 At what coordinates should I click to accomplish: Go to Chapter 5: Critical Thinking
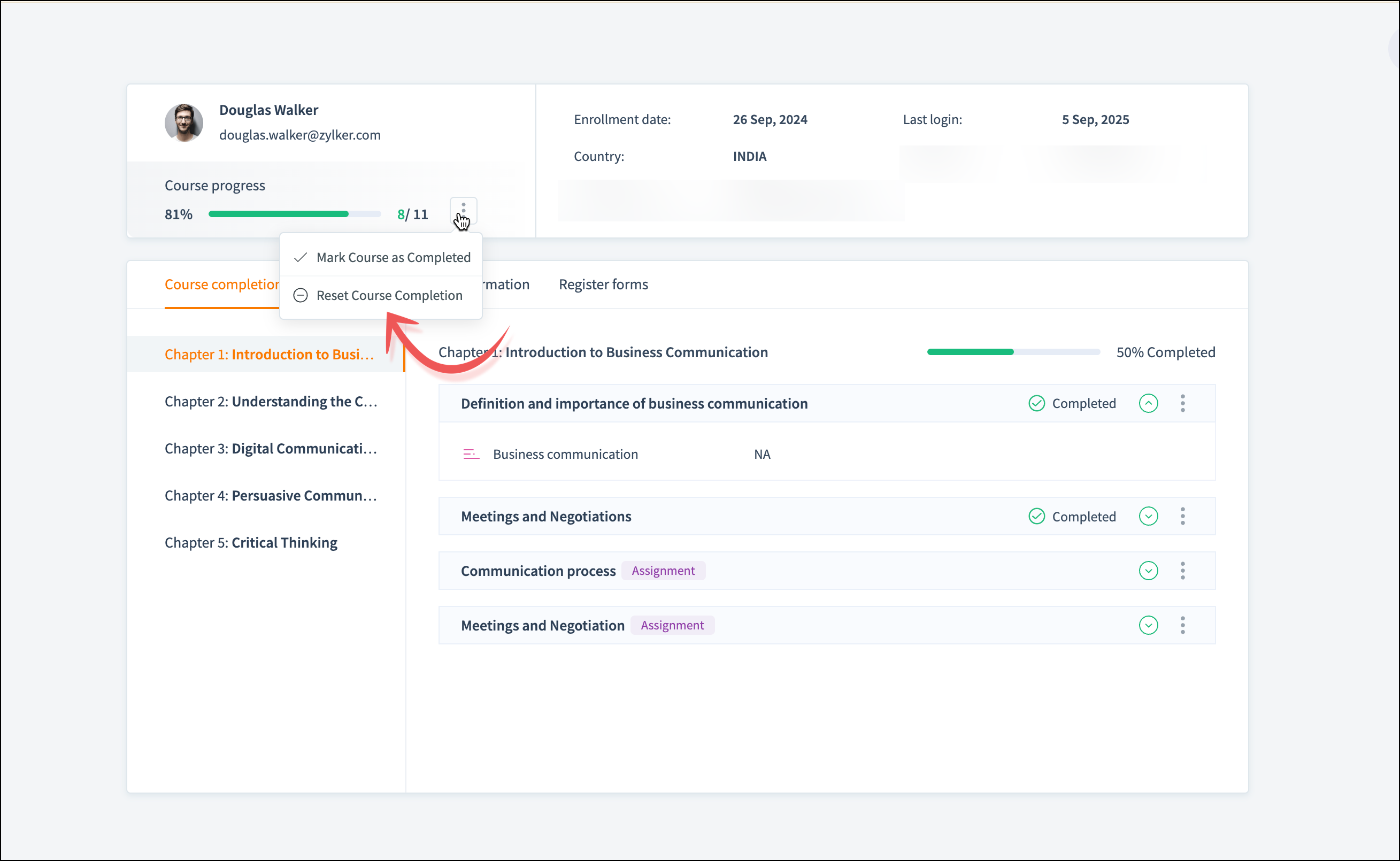point(250,543)
